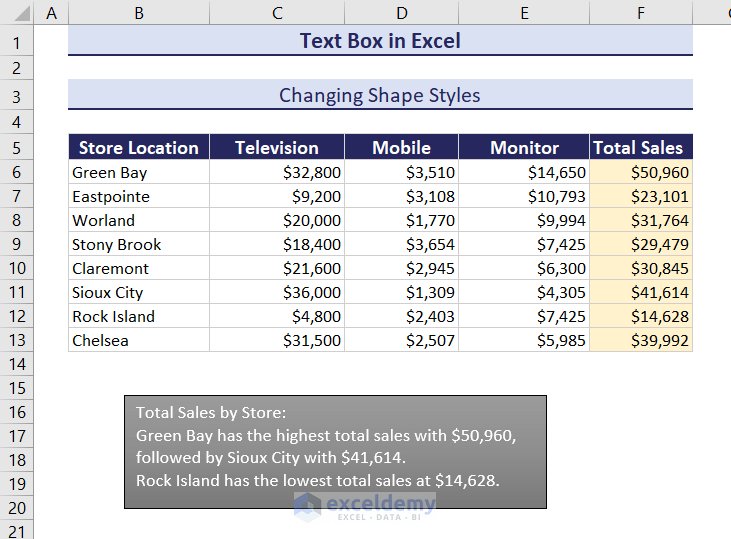
Task: Click the 'Text Box in Excel' title cell
Action: click(x=380, y=41)
